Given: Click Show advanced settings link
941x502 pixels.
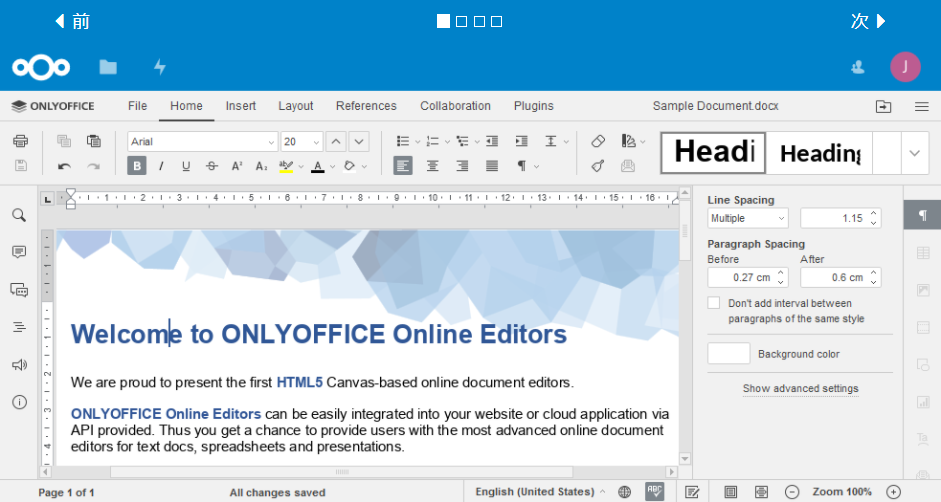Looking at the screenshot, I should pos(801,389).
